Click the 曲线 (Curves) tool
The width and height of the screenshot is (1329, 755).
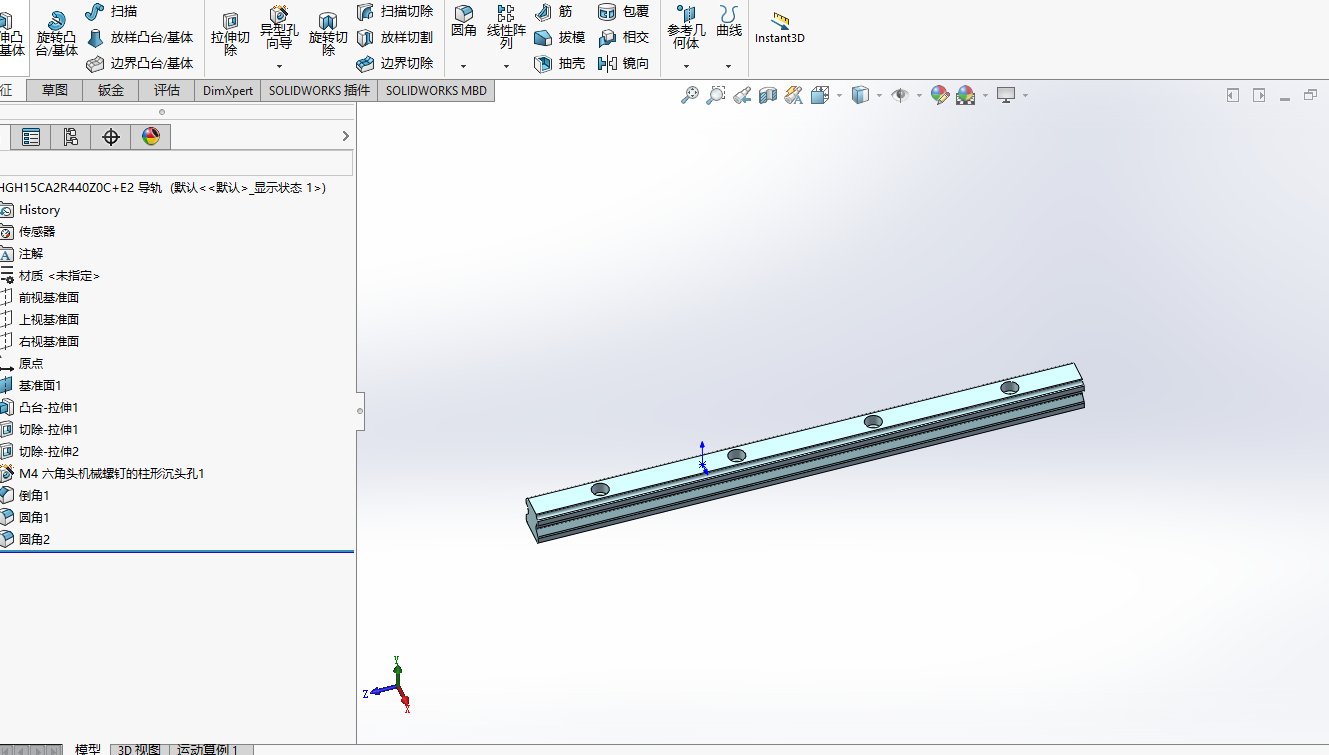[729, 22]
